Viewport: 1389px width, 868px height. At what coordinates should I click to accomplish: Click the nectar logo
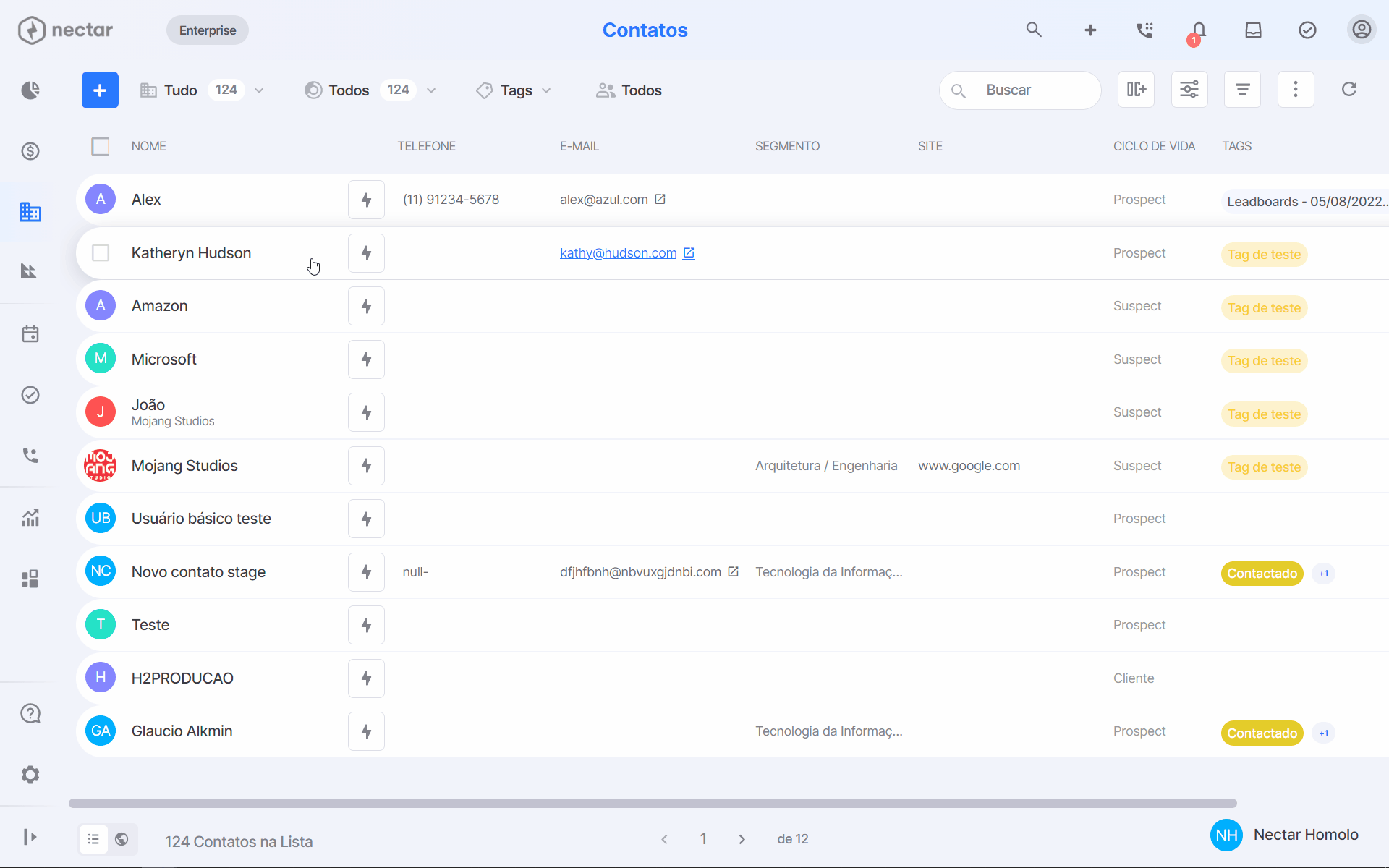pos(65,30)
